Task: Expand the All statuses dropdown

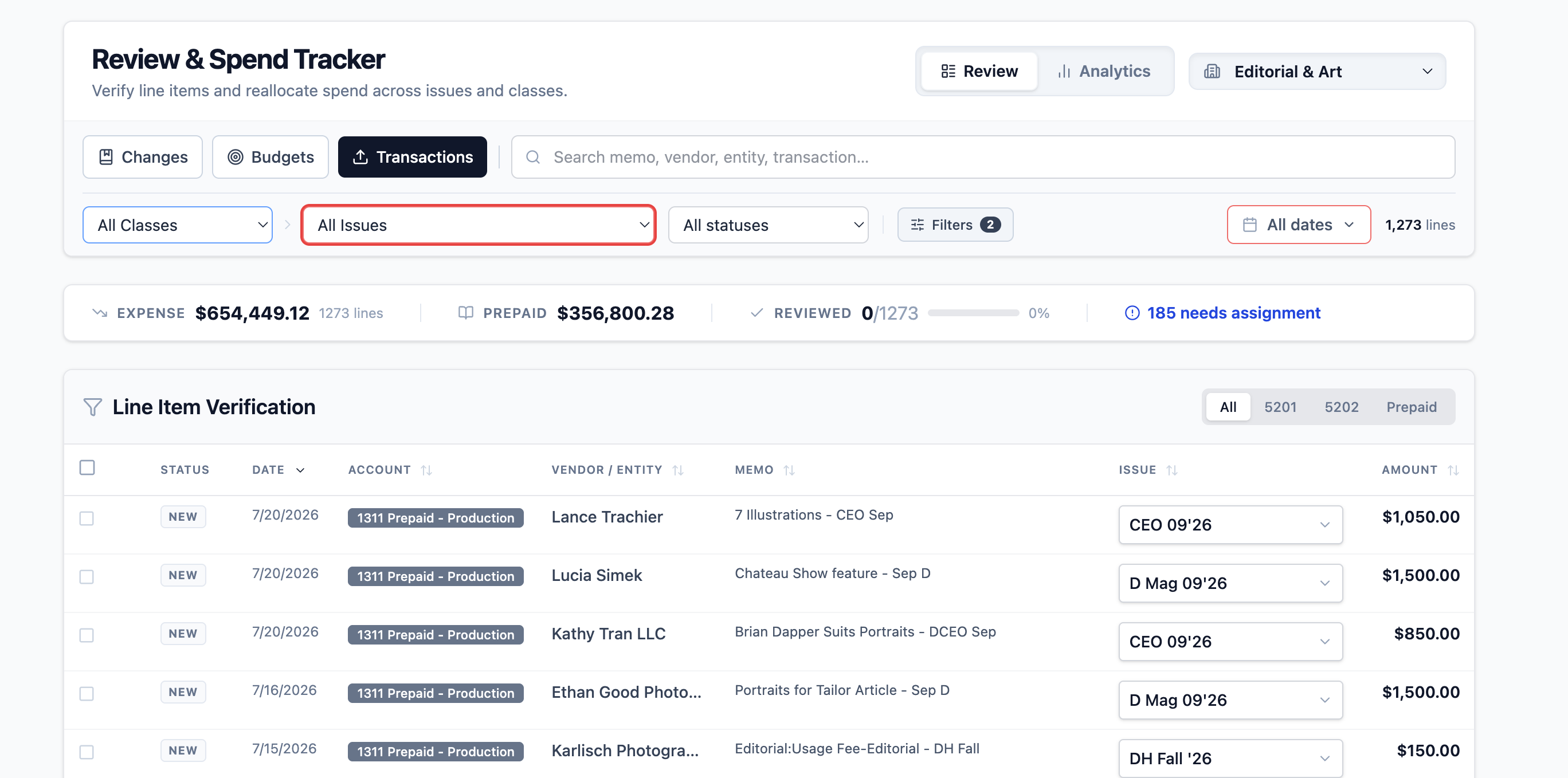Action: 768,225
